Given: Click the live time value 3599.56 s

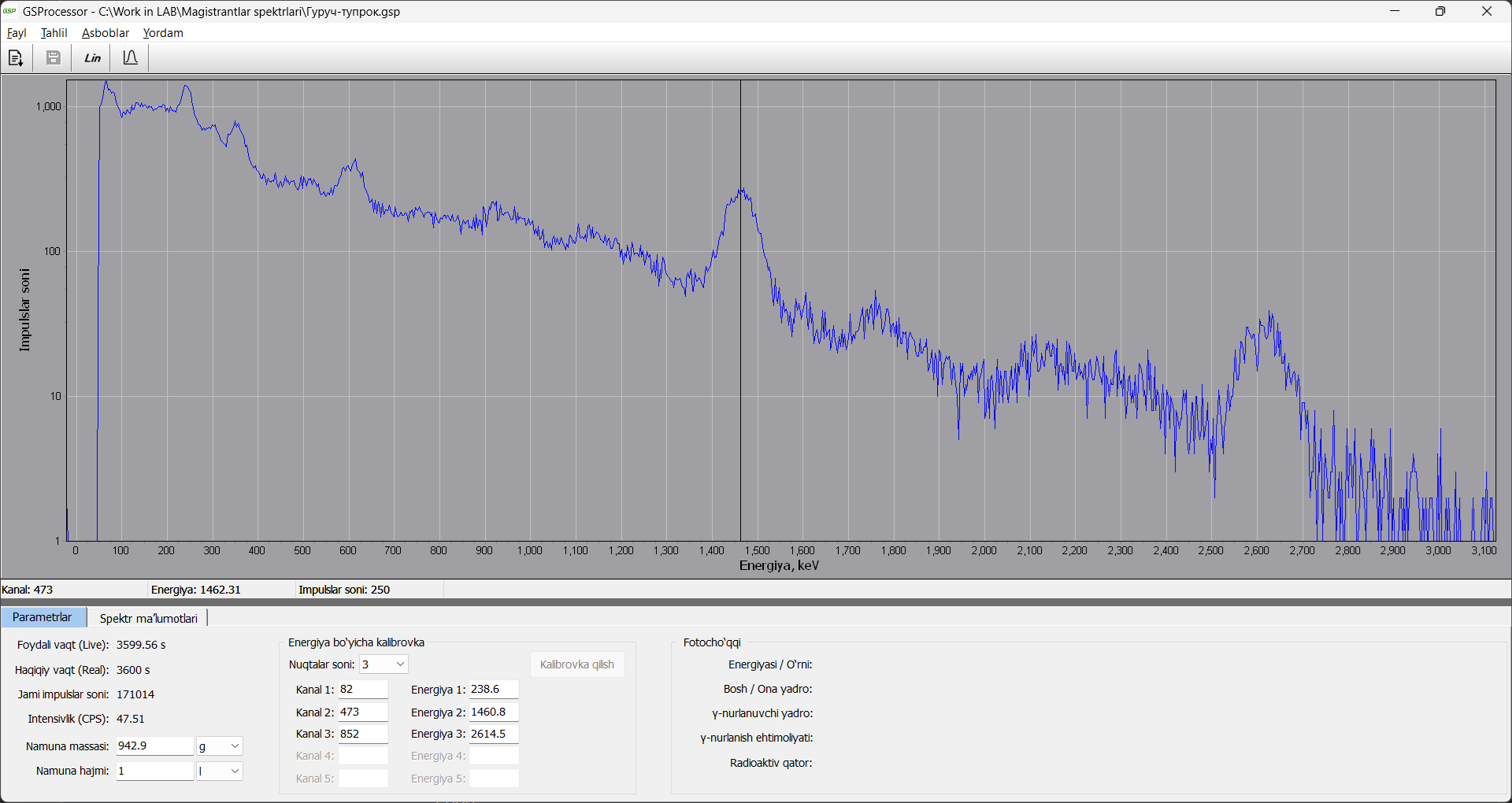Looking at the screenshot, I should click(x=141, y=645).
